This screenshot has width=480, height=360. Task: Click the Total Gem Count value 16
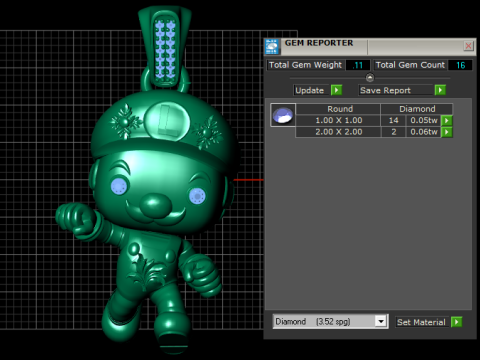(460, 65)
